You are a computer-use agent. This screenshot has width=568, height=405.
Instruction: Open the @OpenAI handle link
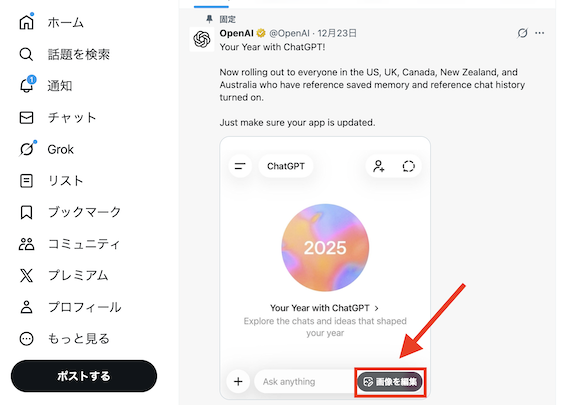point(289,33)
